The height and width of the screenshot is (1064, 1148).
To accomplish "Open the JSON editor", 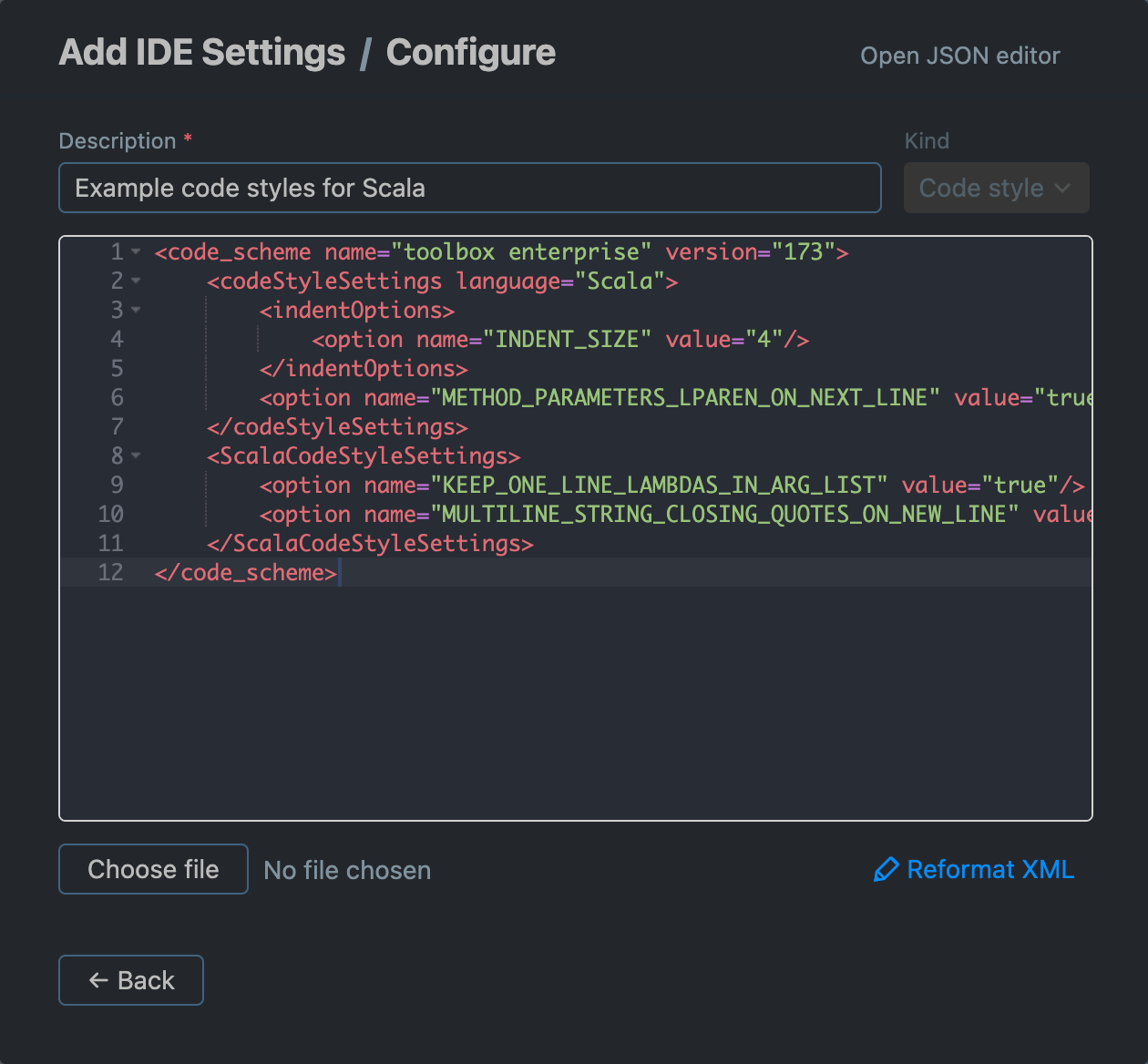I will pyautogui.click(x=959, y=56).
